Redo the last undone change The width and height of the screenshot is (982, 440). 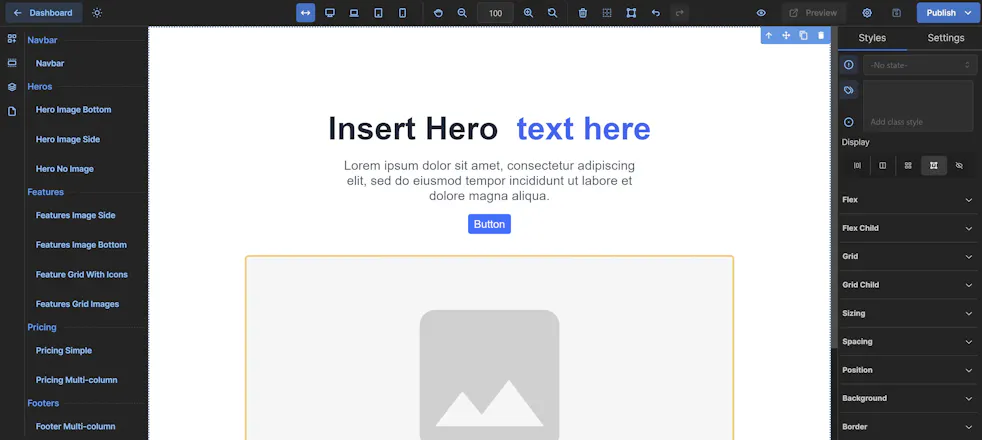click(x=680, y=13)
